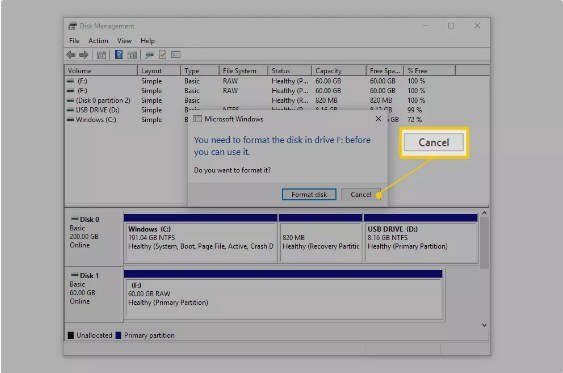Click Cancel in the format dialog

[361, 194]
